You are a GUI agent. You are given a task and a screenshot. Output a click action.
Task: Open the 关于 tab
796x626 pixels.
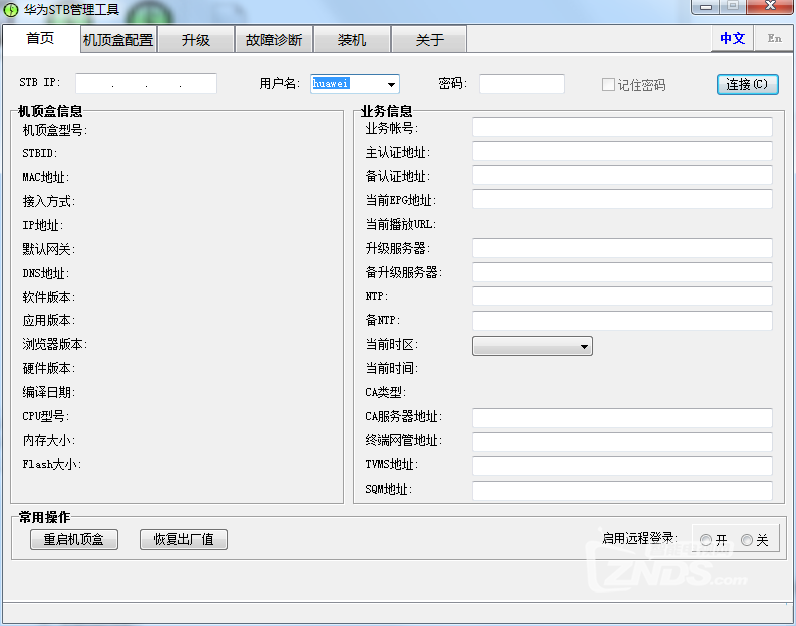(429, 40)
